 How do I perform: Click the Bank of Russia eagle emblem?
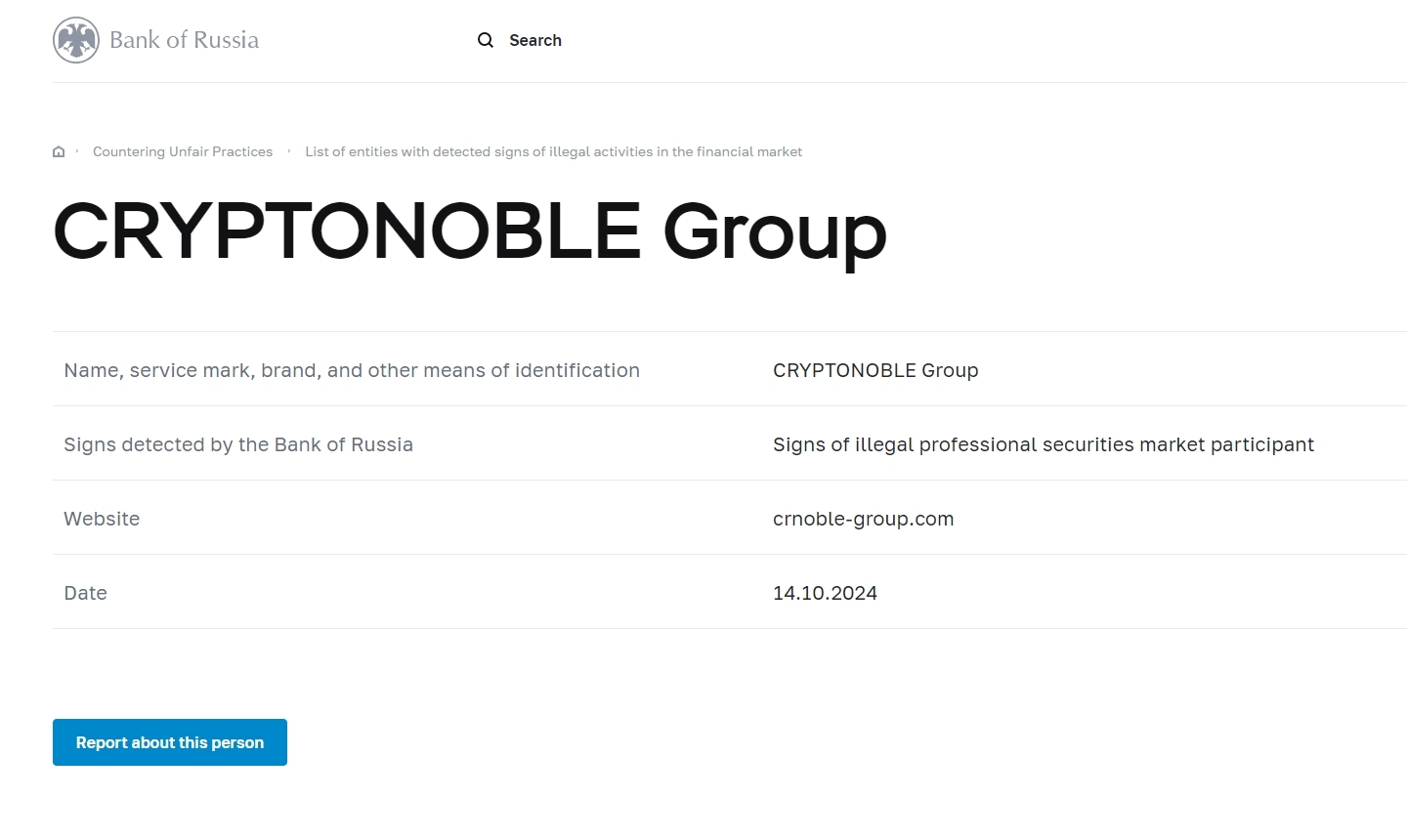pyautogui.click(x=76, y=40)
